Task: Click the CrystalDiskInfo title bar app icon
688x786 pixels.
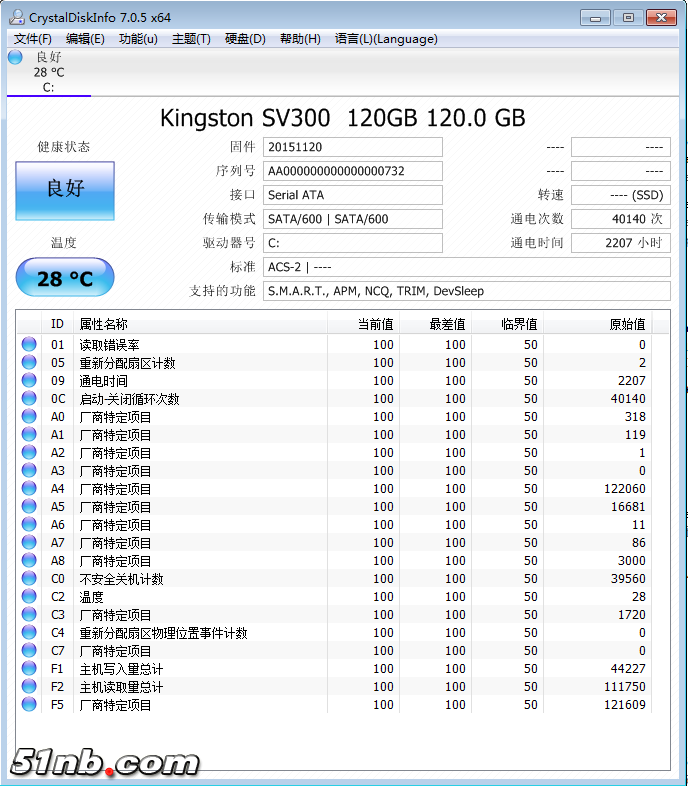Action: tap(17, 17)
